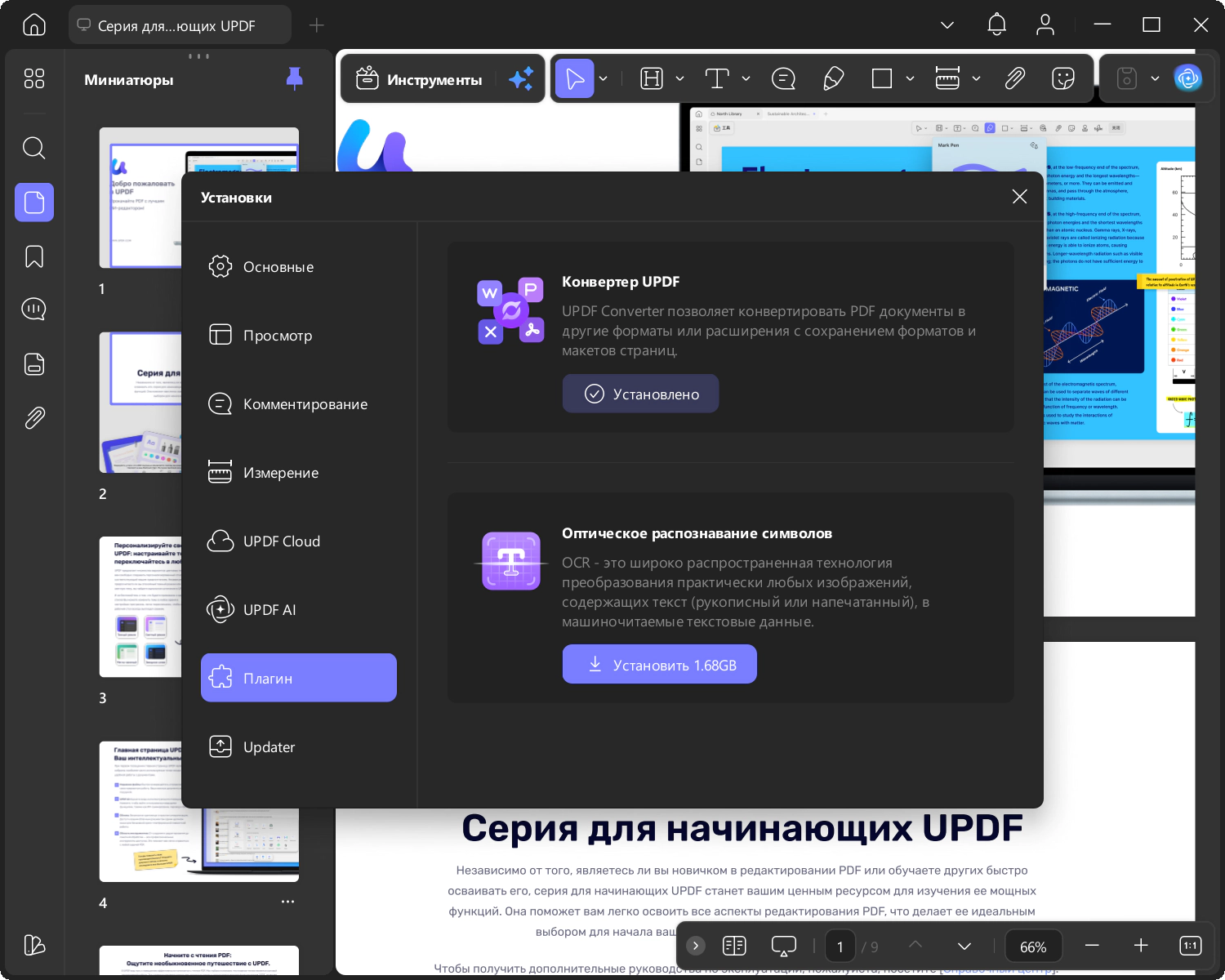Toggle two-page reading layout
This screenshot has width=1225, height=980.
[734, 946]
